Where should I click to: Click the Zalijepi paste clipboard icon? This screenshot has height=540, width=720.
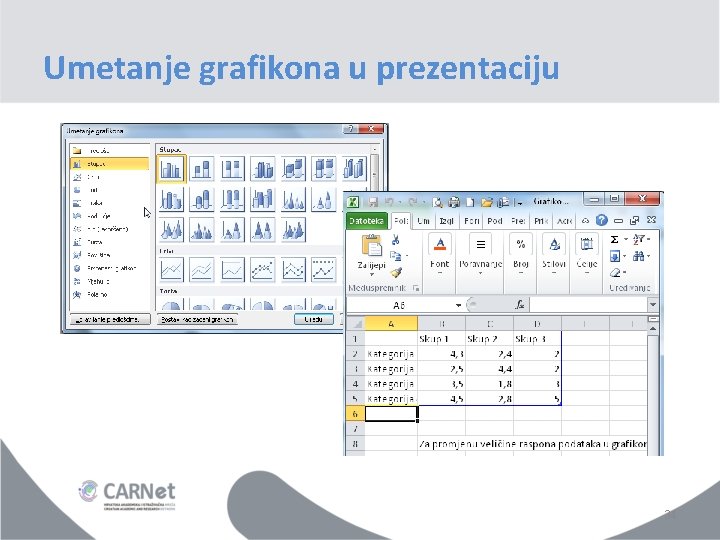(x=371, y=245)
